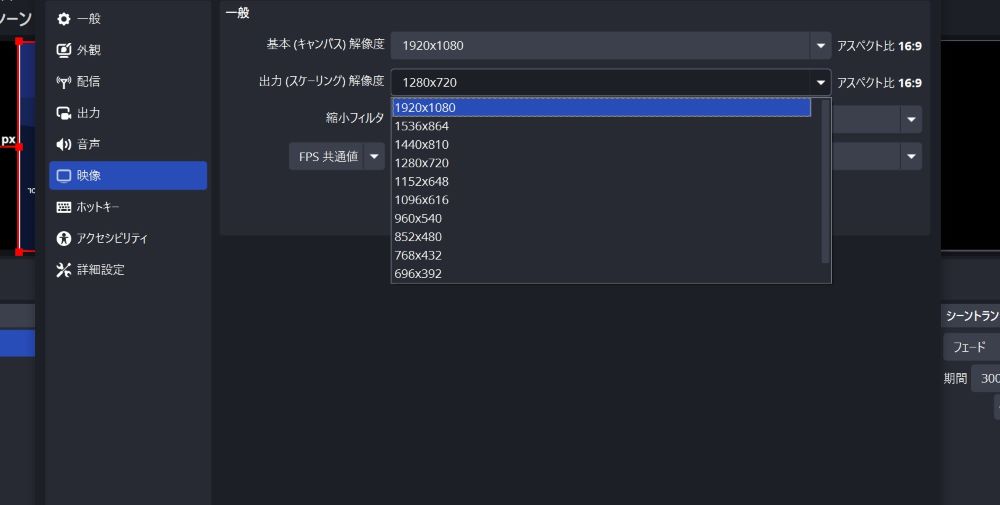Choose 696x392 from the resolution list

(x=601, y=274)
